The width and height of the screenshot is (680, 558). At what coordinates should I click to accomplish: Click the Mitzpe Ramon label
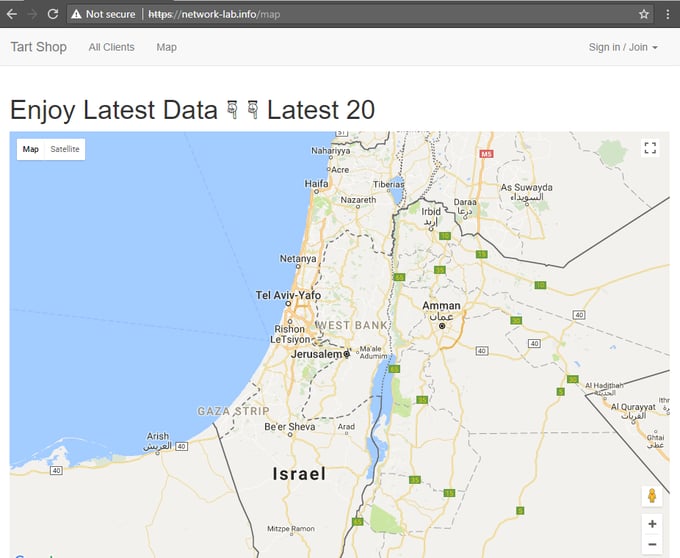pyautogui.click(x=291, y=529)
